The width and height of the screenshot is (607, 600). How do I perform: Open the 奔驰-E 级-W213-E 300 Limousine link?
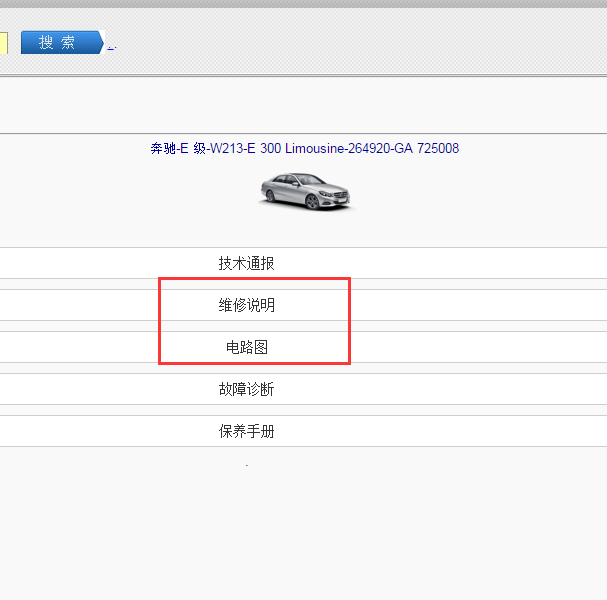click(x=305, y=148)
